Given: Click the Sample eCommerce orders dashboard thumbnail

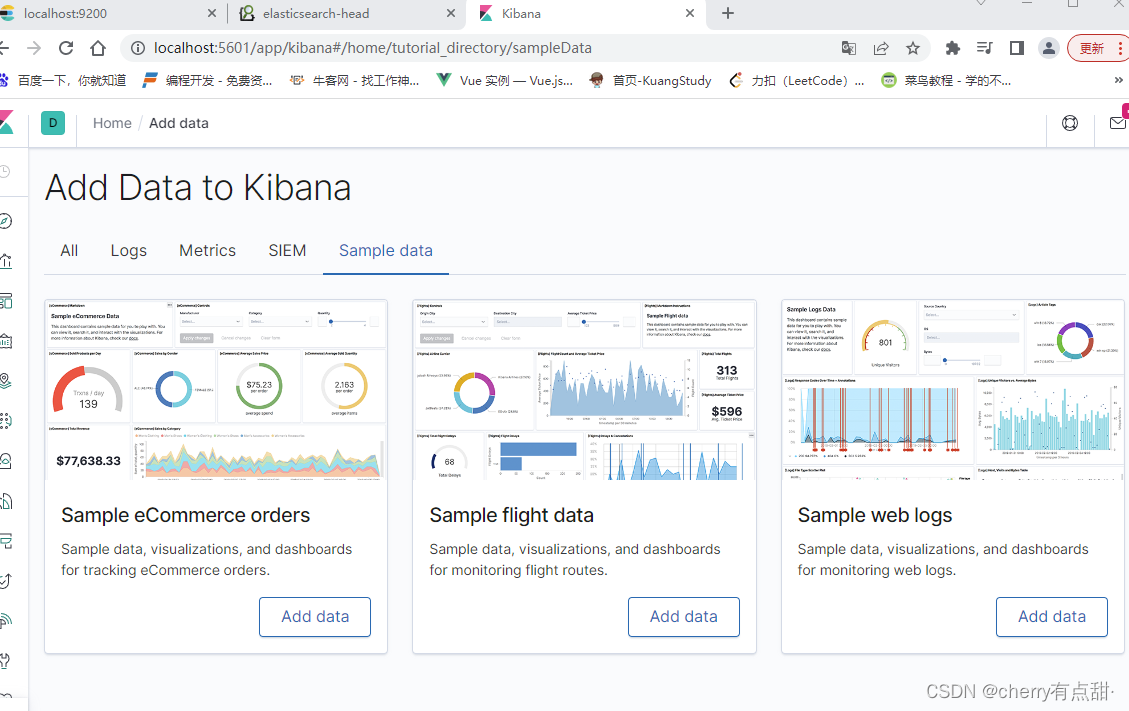Looking at the screenshot, I should click(x=216, y=390).
